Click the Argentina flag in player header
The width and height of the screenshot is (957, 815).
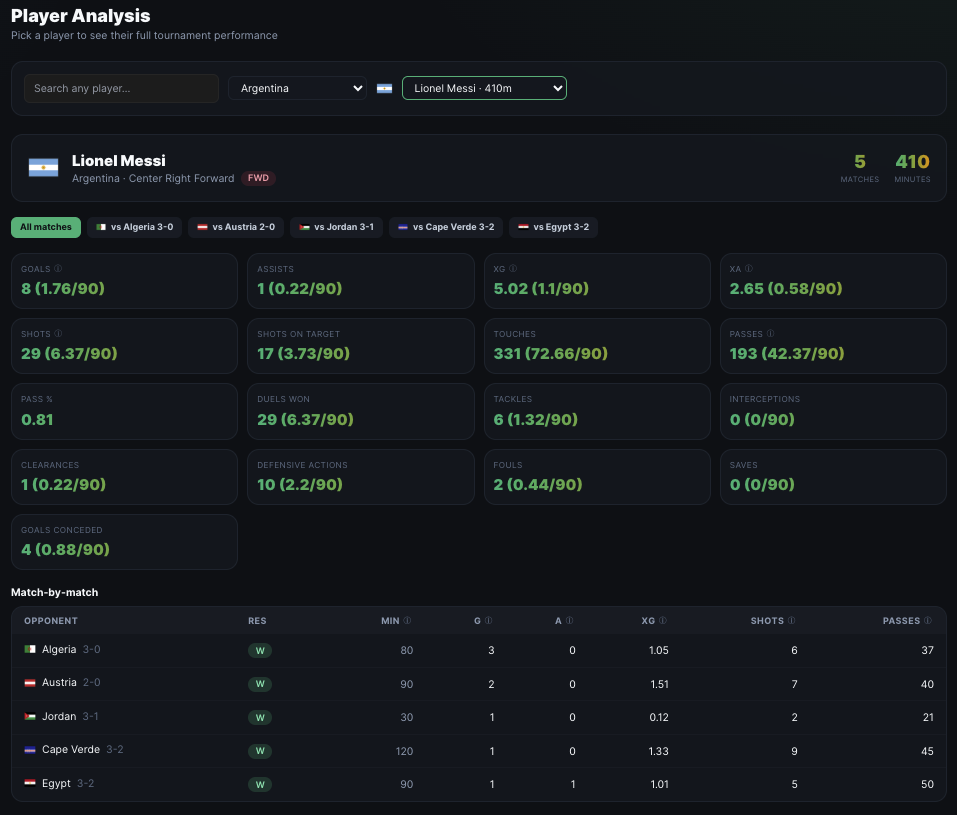coord(43,168)
